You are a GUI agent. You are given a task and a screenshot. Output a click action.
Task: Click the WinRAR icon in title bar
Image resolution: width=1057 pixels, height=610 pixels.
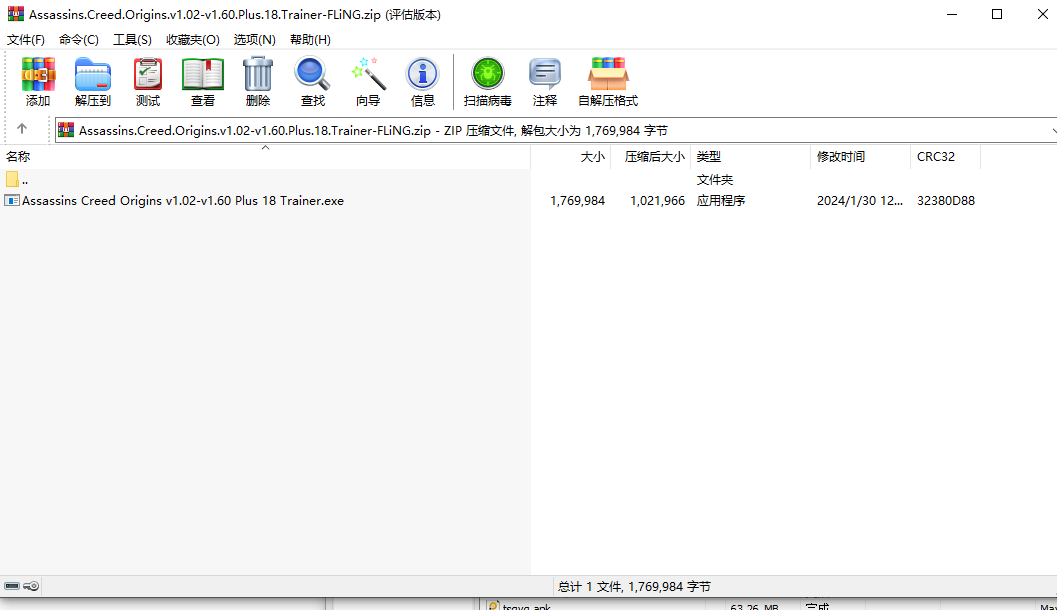coord(16,14)
